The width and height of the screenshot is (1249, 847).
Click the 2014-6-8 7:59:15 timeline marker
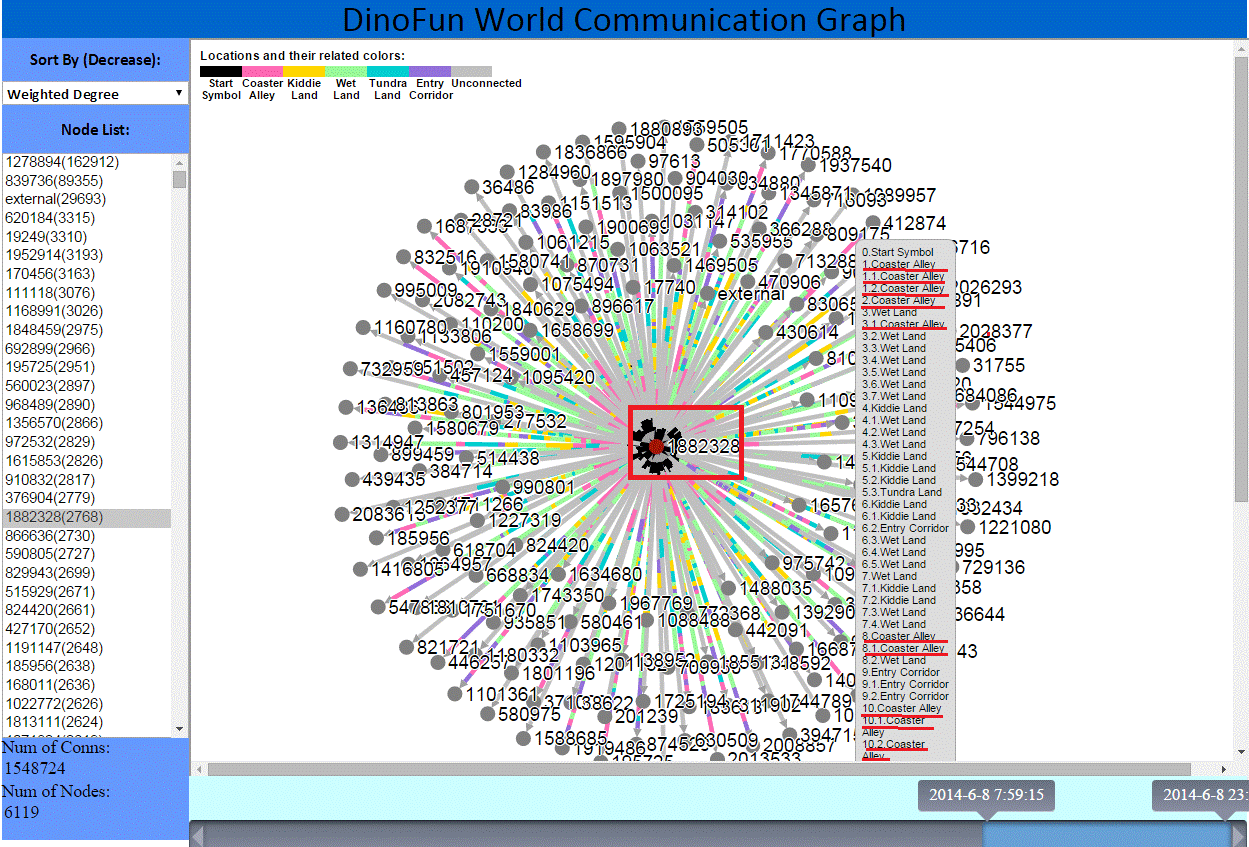tap(986, 796)
